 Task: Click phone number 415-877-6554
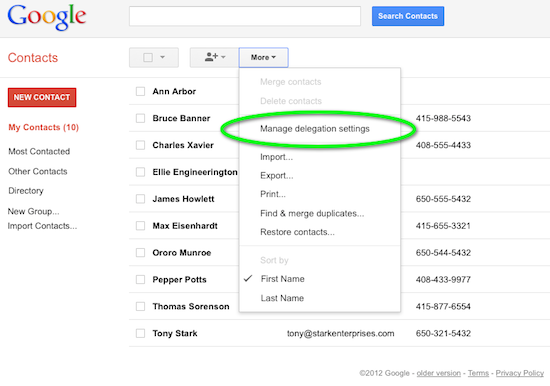pos(443,306)
